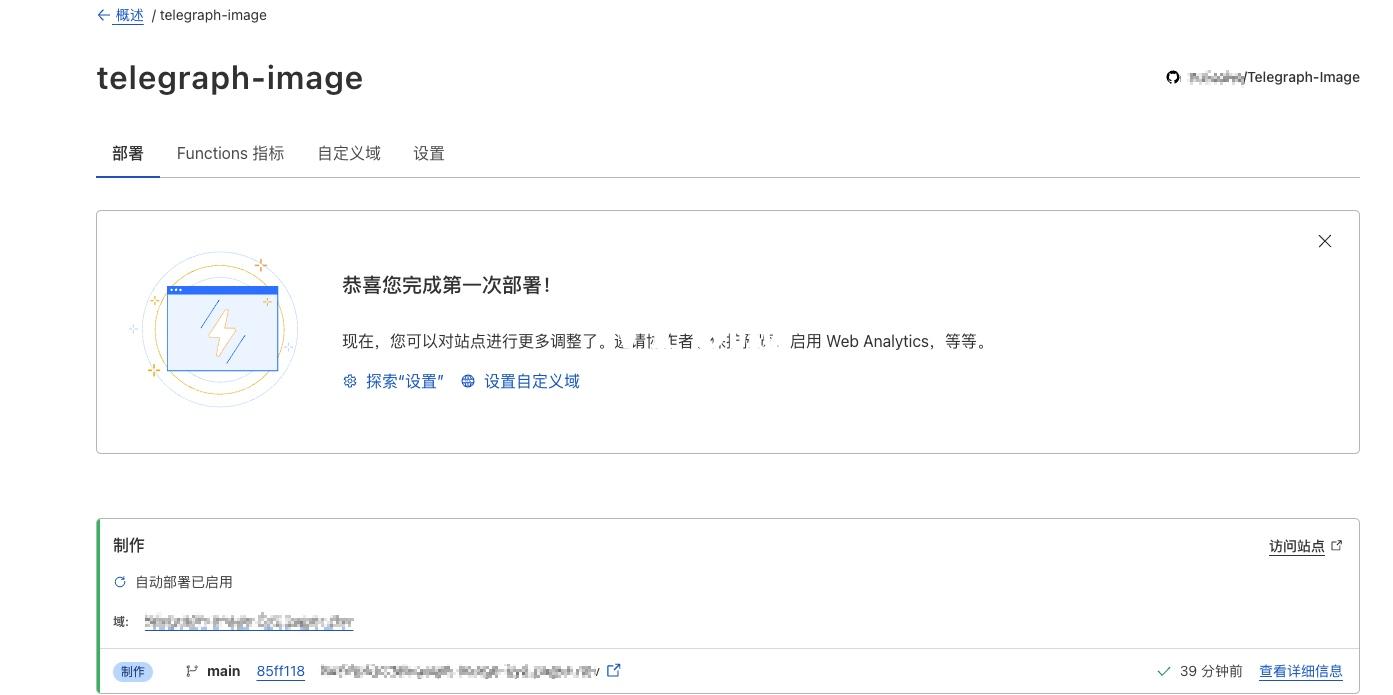1393x695 pixels.
Task: Click the git branch icon beside main
Action: click(x=192, y=671)
